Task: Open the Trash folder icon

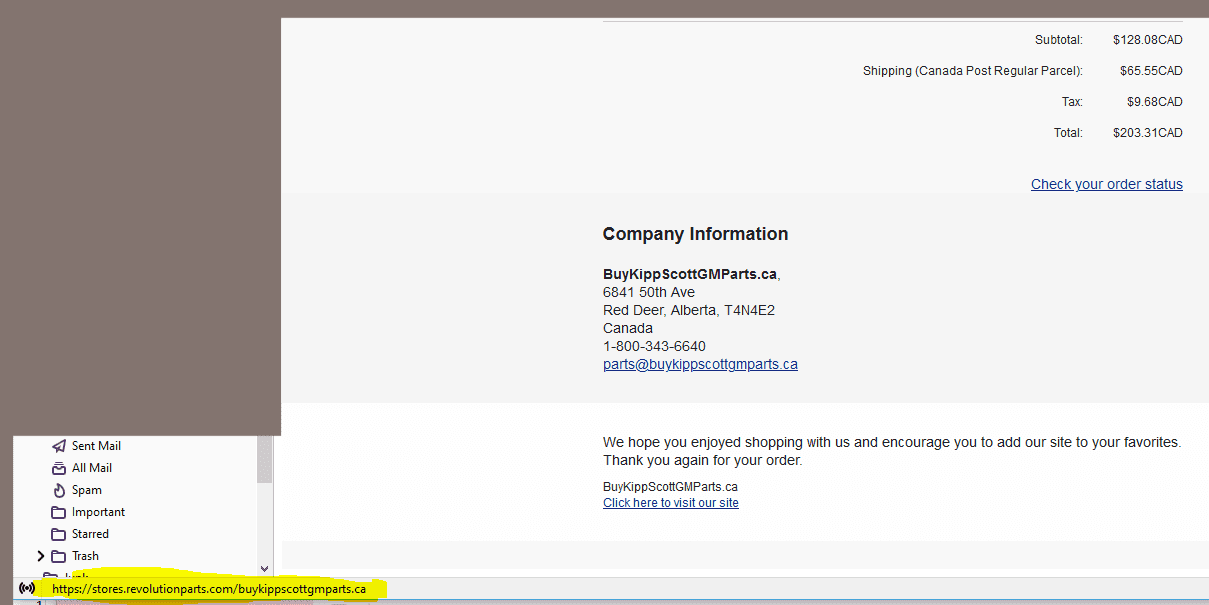Action: pos(59,556)
